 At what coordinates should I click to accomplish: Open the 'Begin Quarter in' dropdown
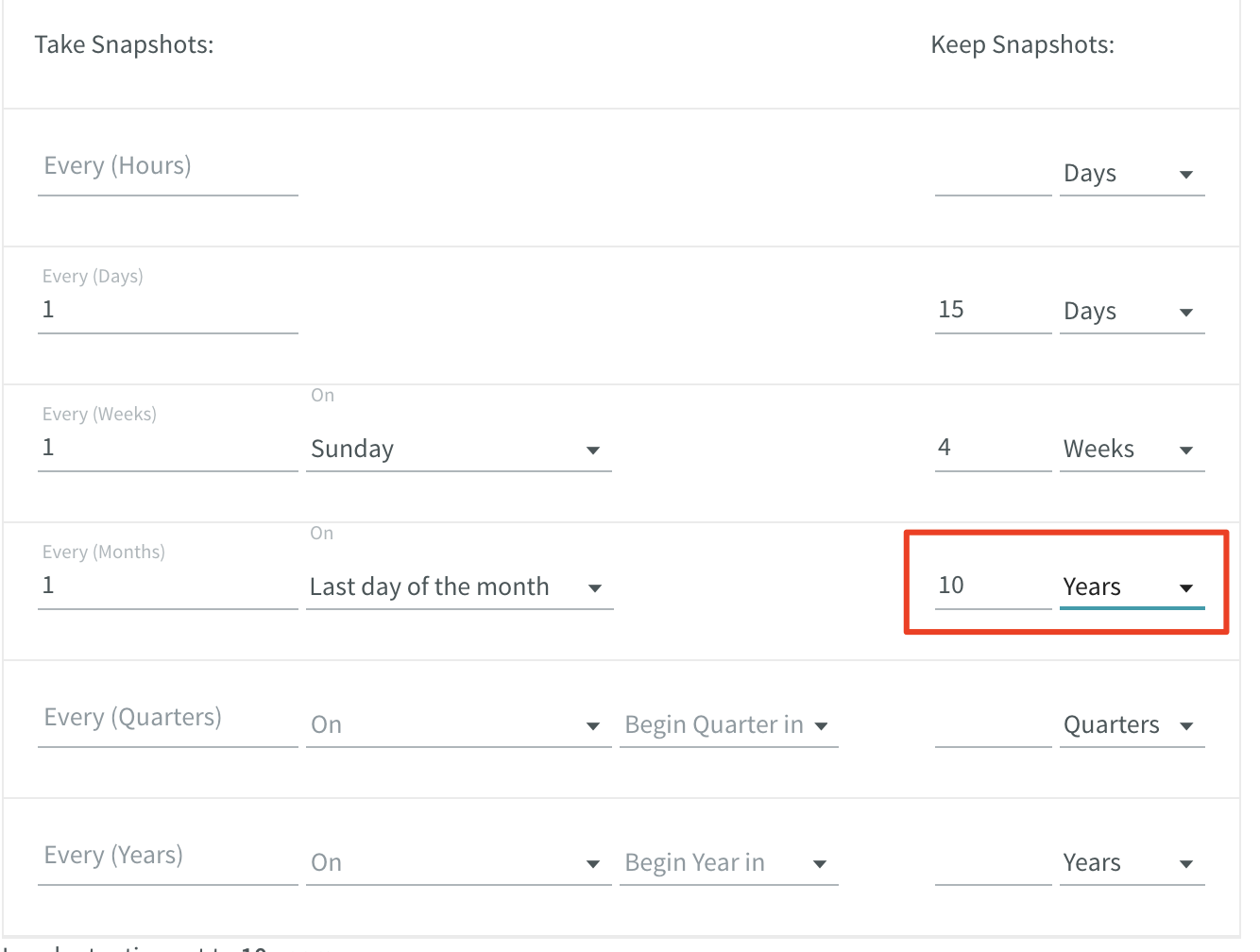[x=728, y=725]
